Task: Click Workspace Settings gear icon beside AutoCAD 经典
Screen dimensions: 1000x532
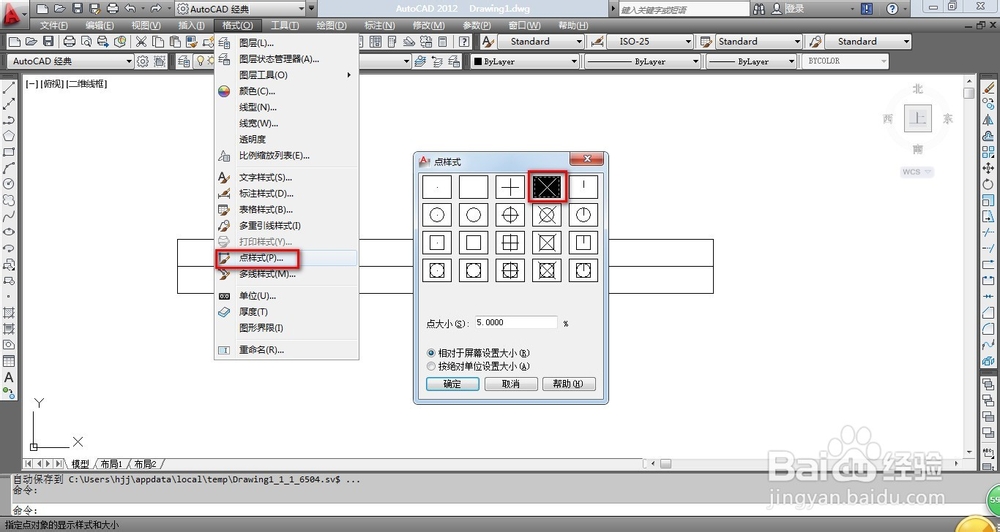Action: point(143,61)
